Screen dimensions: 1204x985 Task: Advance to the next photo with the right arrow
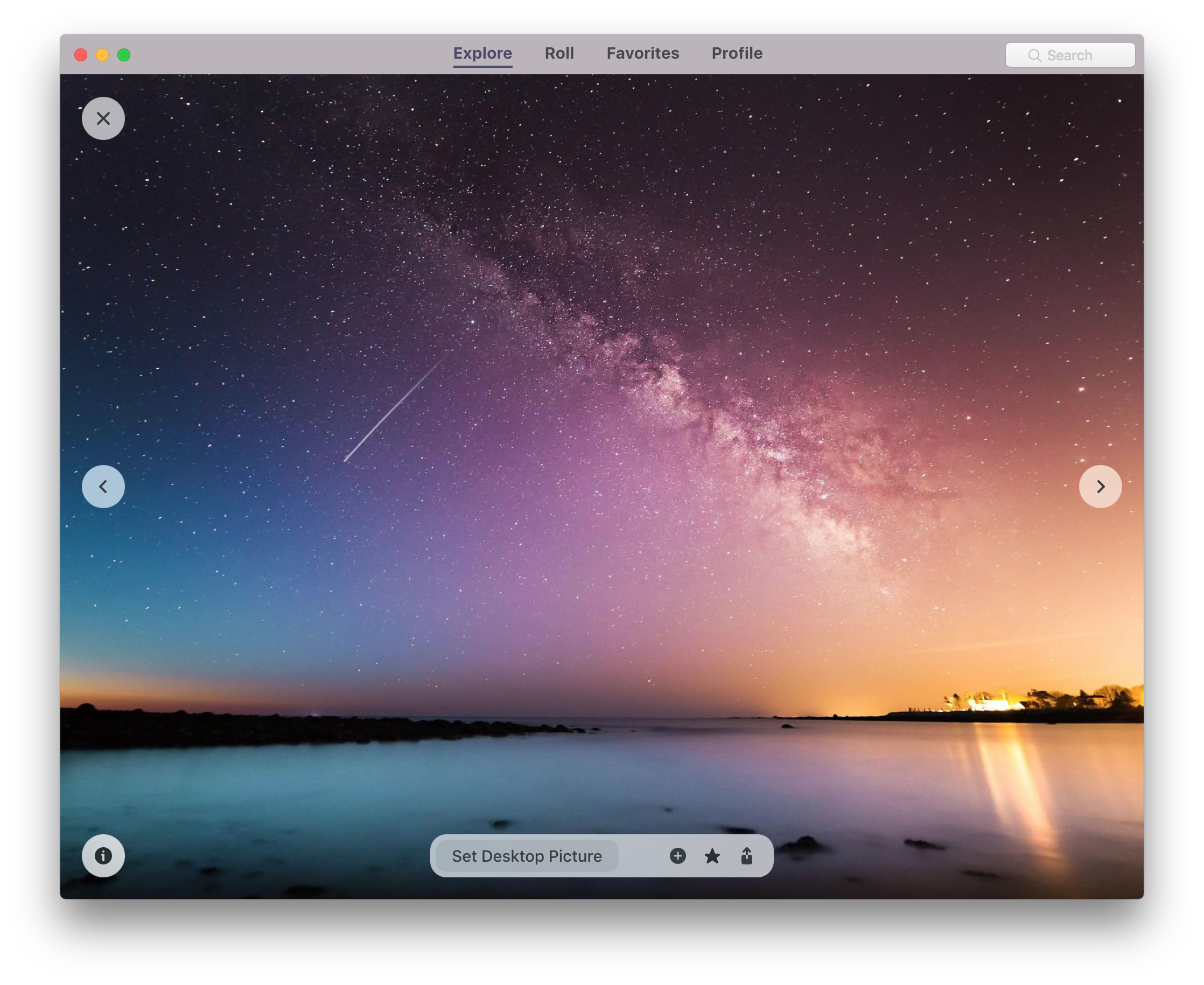[1100, 486]
